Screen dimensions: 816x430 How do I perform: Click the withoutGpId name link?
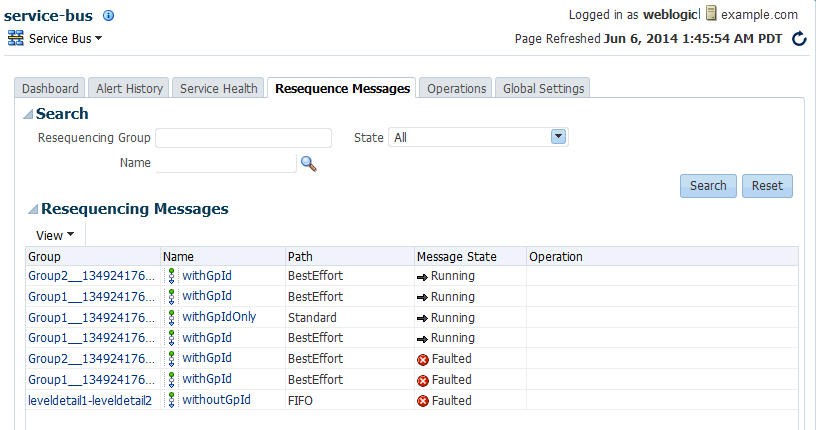pyautogui.click(x=216, y=400)
